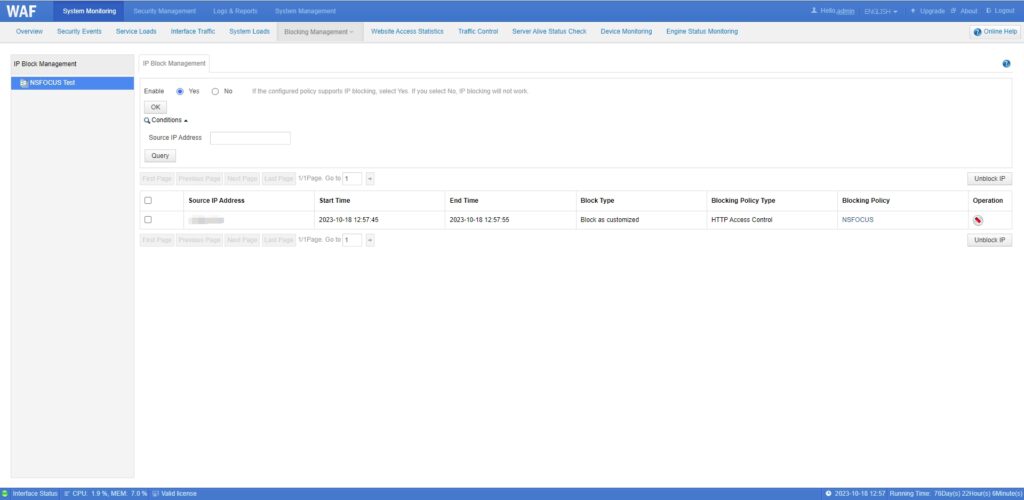Click the green Interface Status icon

pyautogui.click(x=5, y=493)
